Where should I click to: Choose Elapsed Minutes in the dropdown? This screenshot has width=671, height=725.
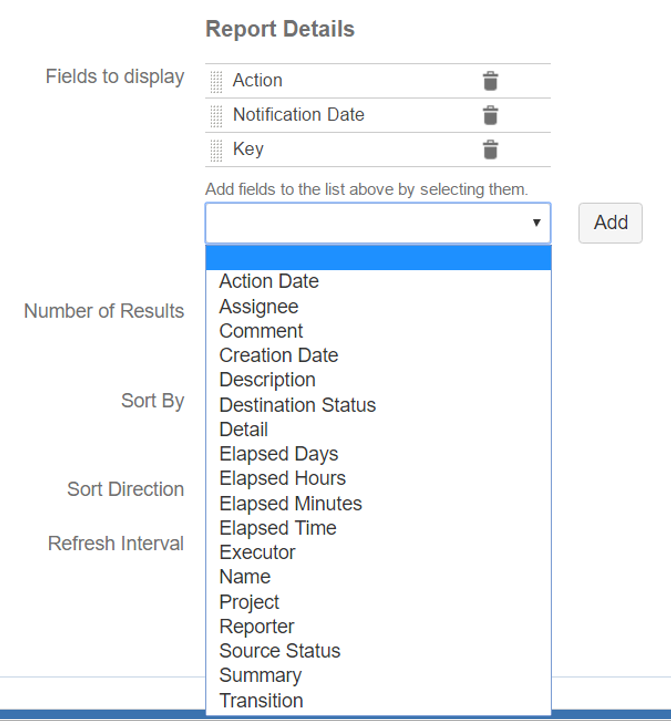click(x=291, y=503)
